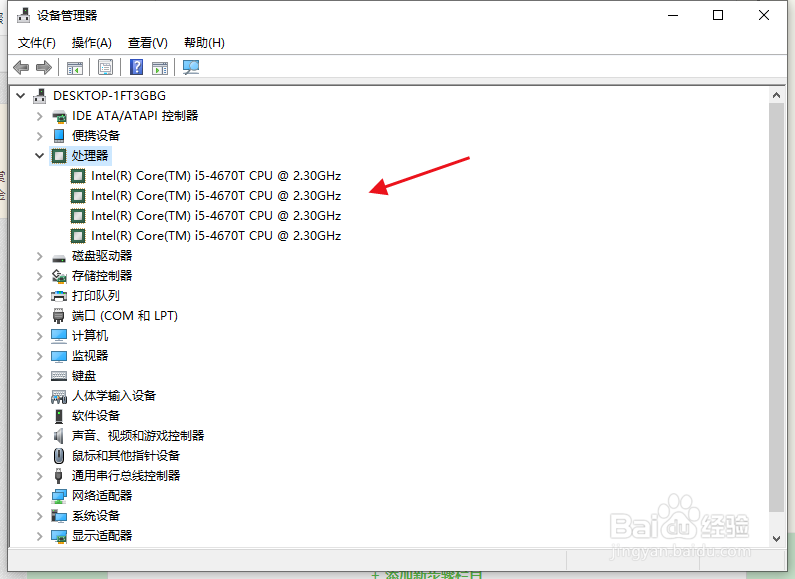Click the 声音、视频和游戏控制器 speaker icon

pos(59,436)
